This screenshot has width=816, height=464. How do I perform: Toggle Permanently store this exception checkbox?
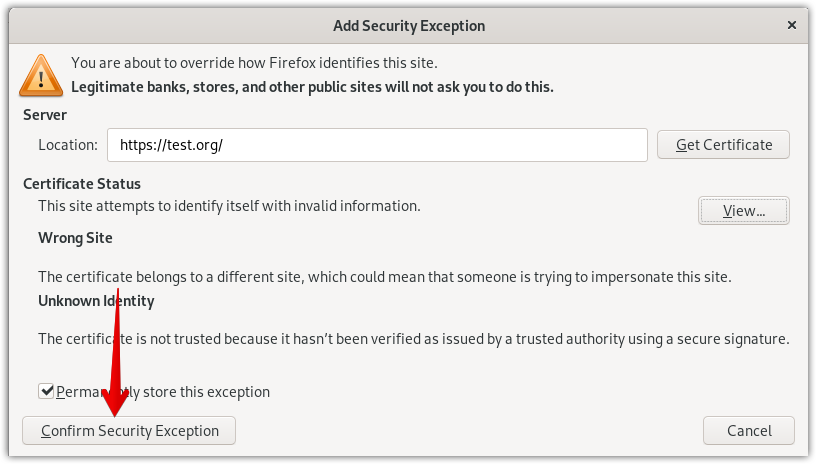coord(46,391)
